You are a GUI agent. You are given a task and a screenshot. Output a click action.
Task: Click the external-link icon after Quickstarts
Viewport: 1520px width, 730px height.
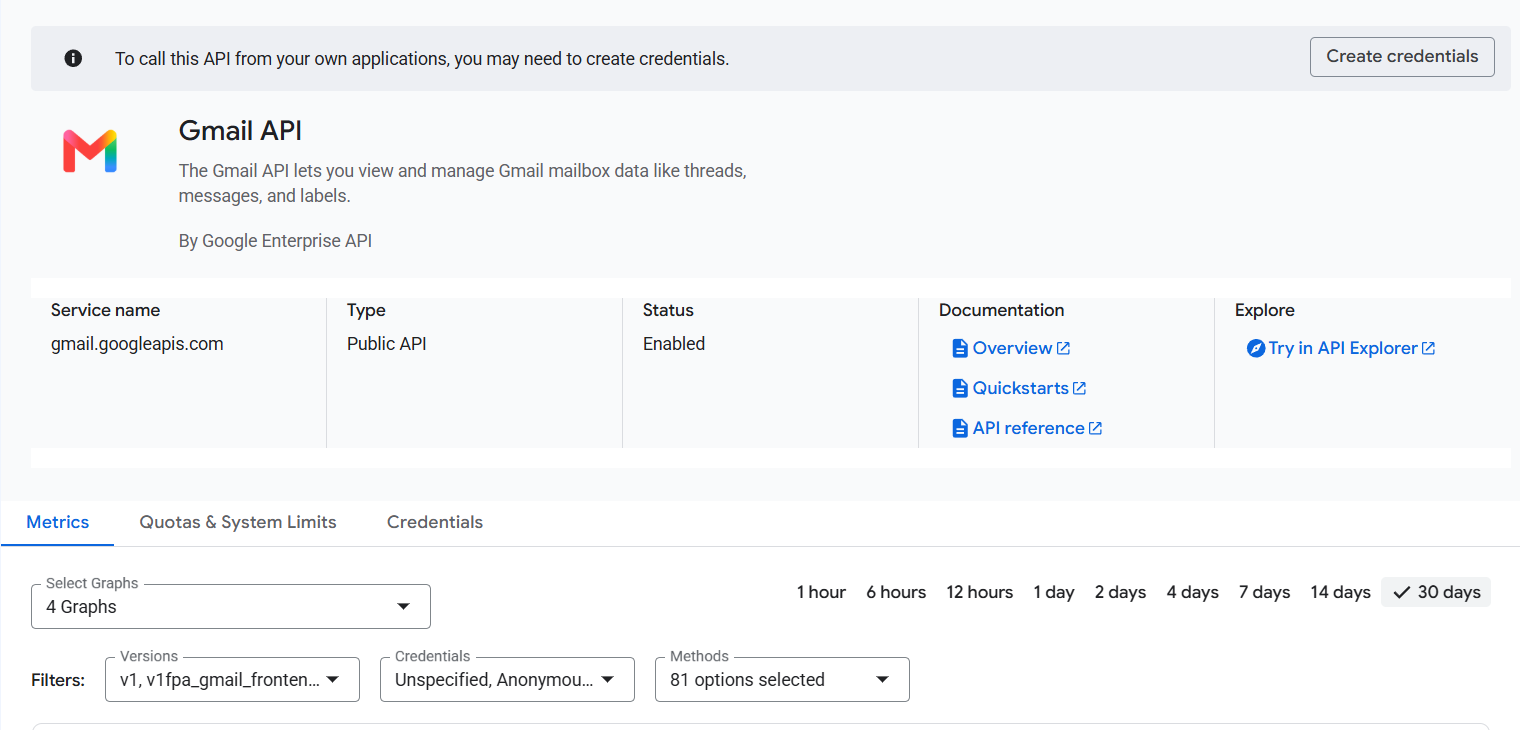pyautogui.click(x=1080, y=388)
